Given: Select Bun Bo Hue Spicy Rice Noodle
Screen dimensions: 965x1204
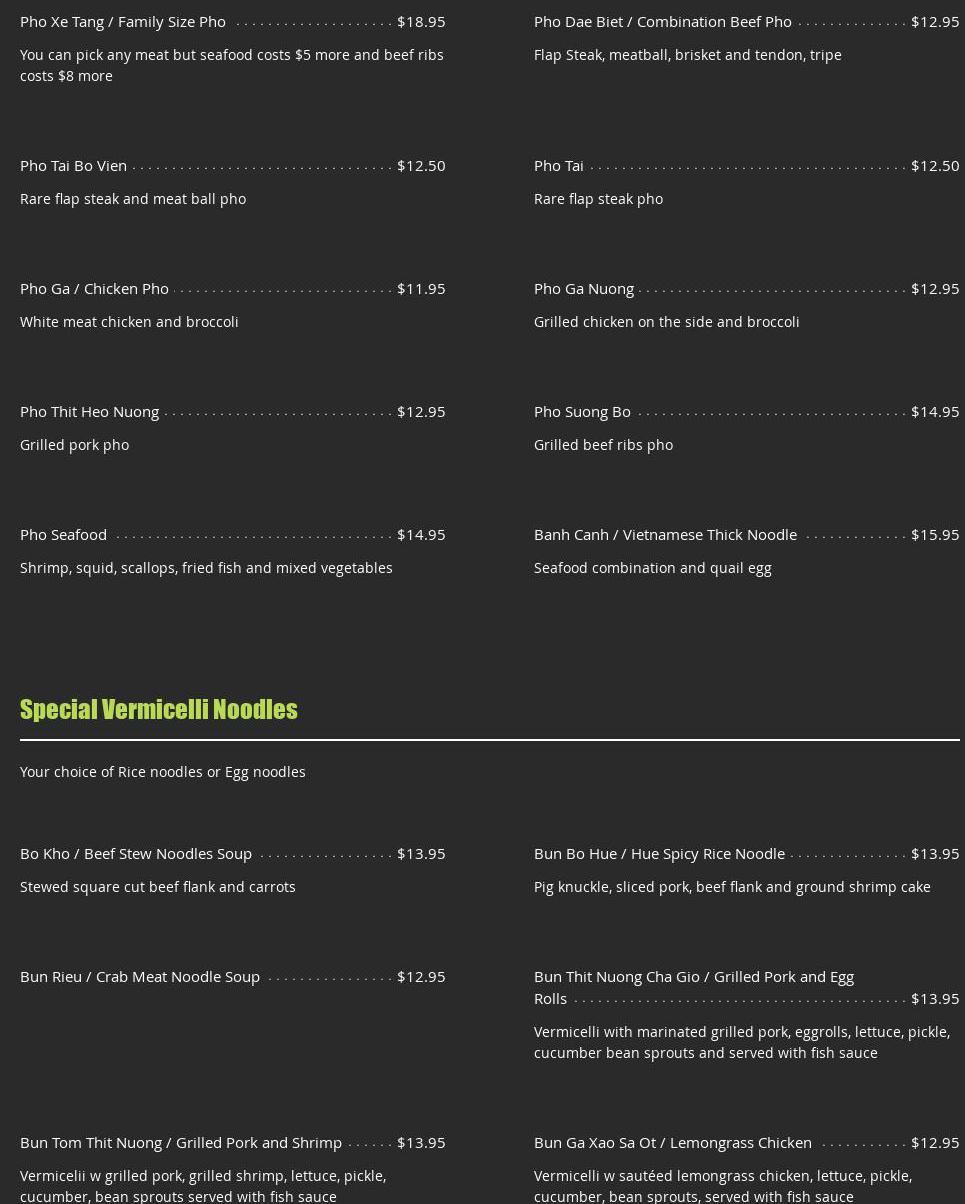Looking at the screenshot, I should pos(659,853).
